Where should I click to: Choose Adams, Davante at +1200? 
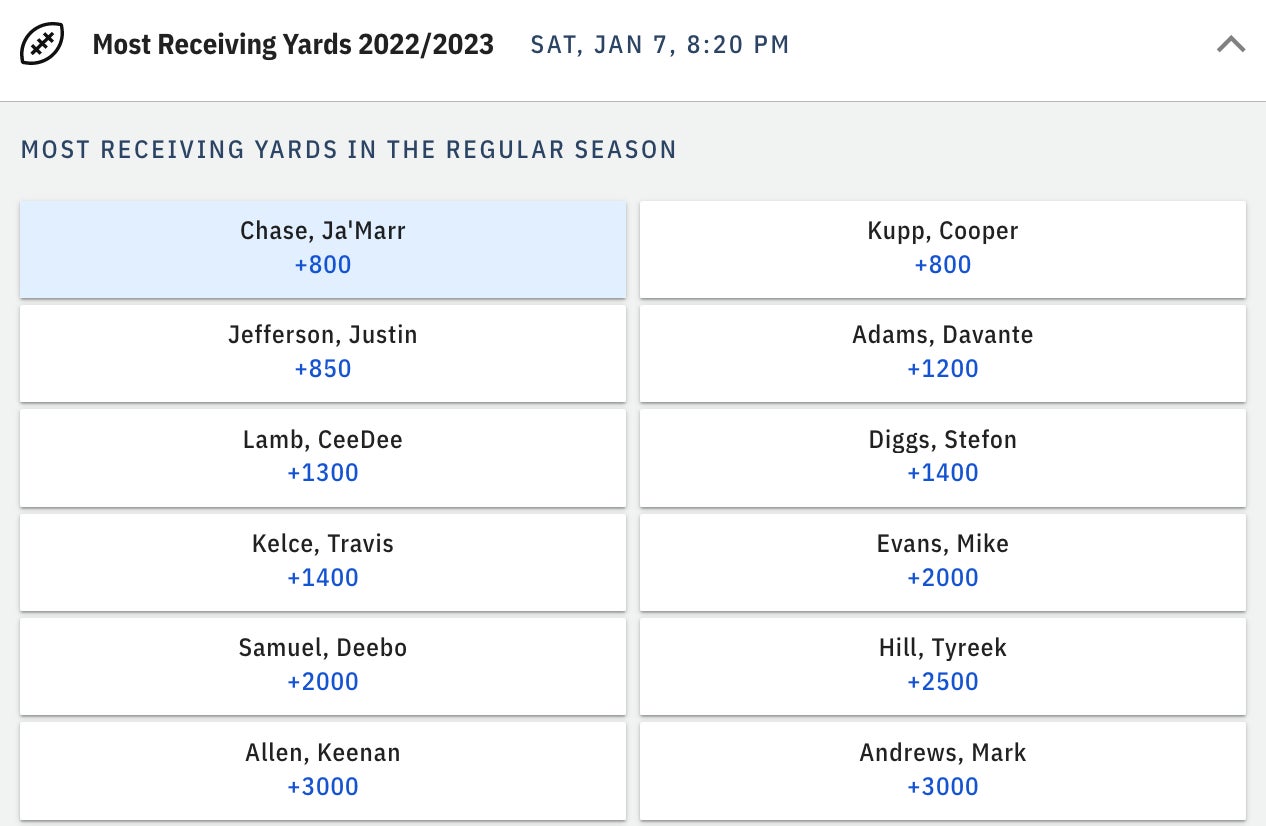(943, 352)
